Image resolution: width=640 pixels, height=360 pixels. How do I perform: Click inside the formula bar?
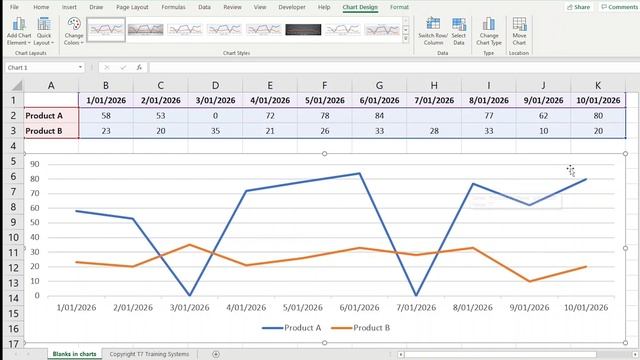tap(394, 67)
